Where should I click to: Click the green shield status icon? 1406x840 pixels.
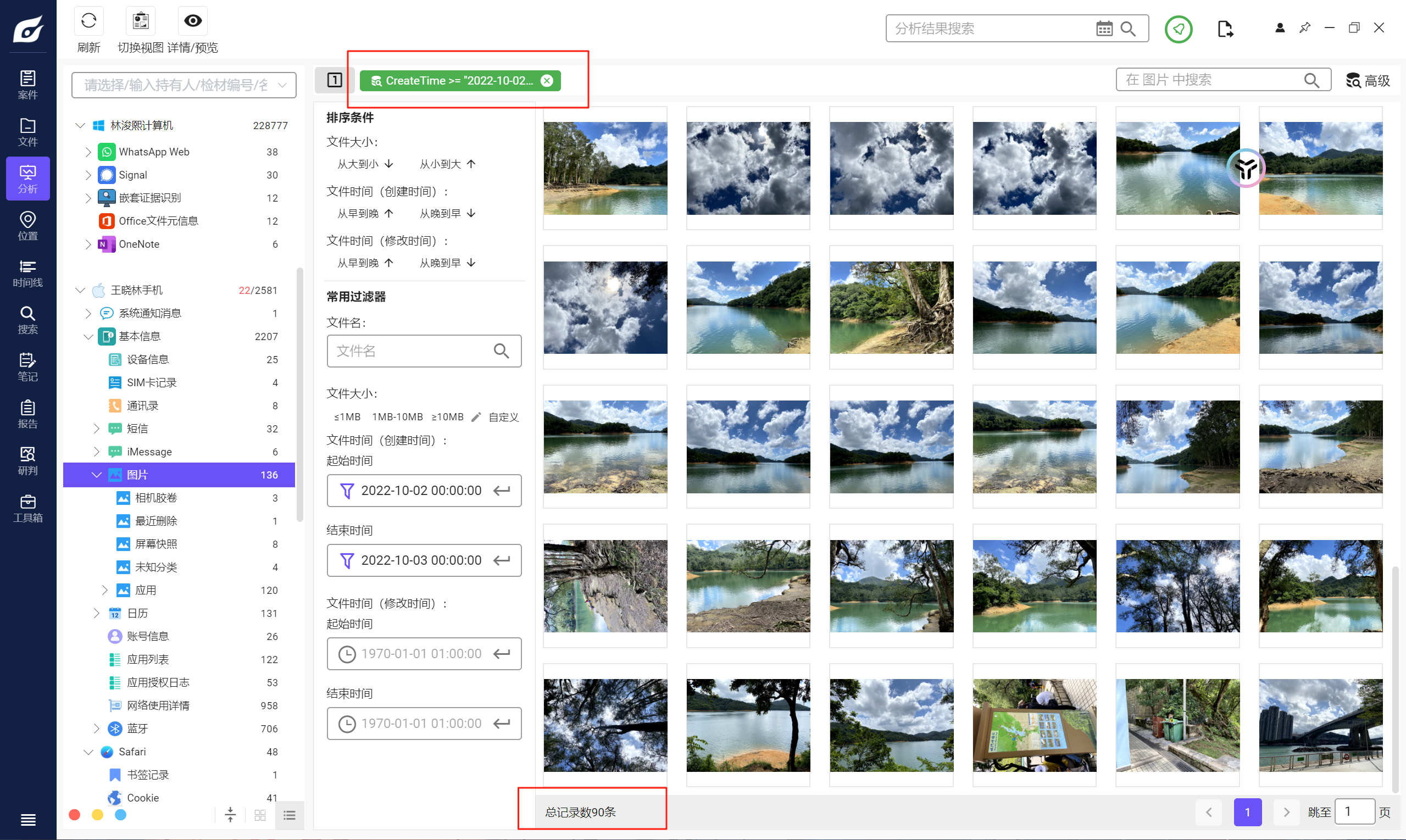click(1179, 29)
